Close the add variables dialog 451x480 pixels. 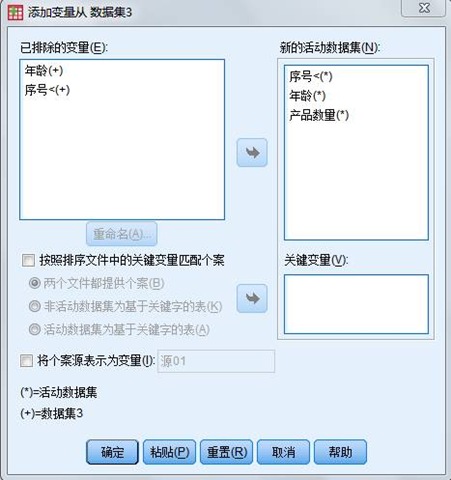pyautogui.click(x=424, y=8)
